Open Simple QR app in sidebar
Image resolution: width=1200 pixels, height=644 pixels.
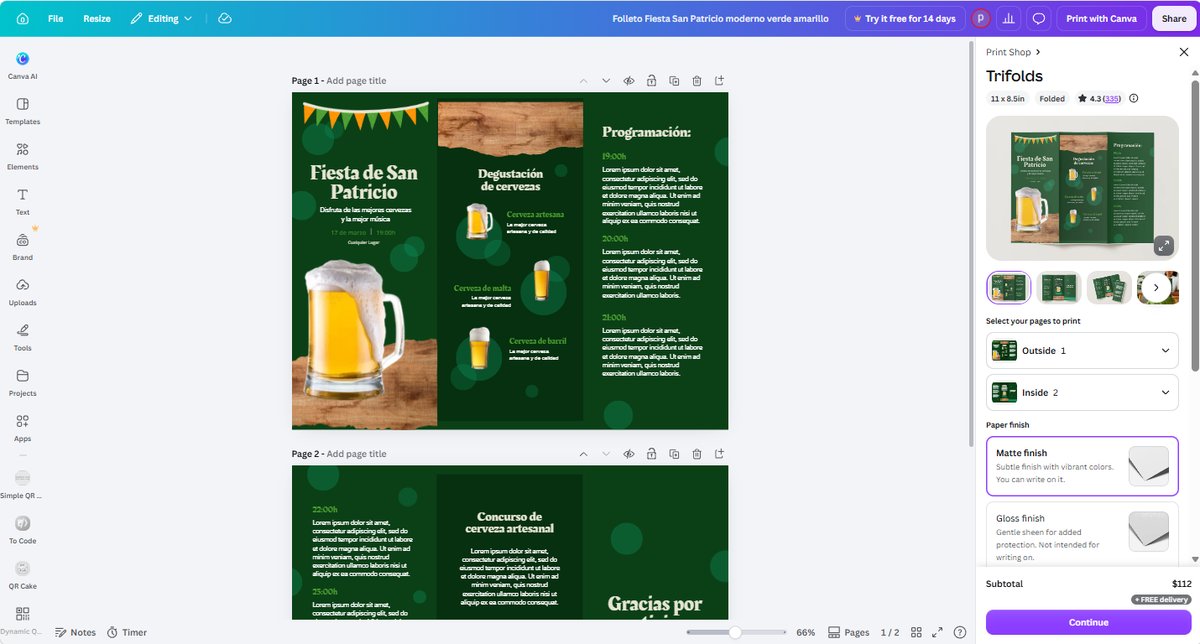point(22,484)
